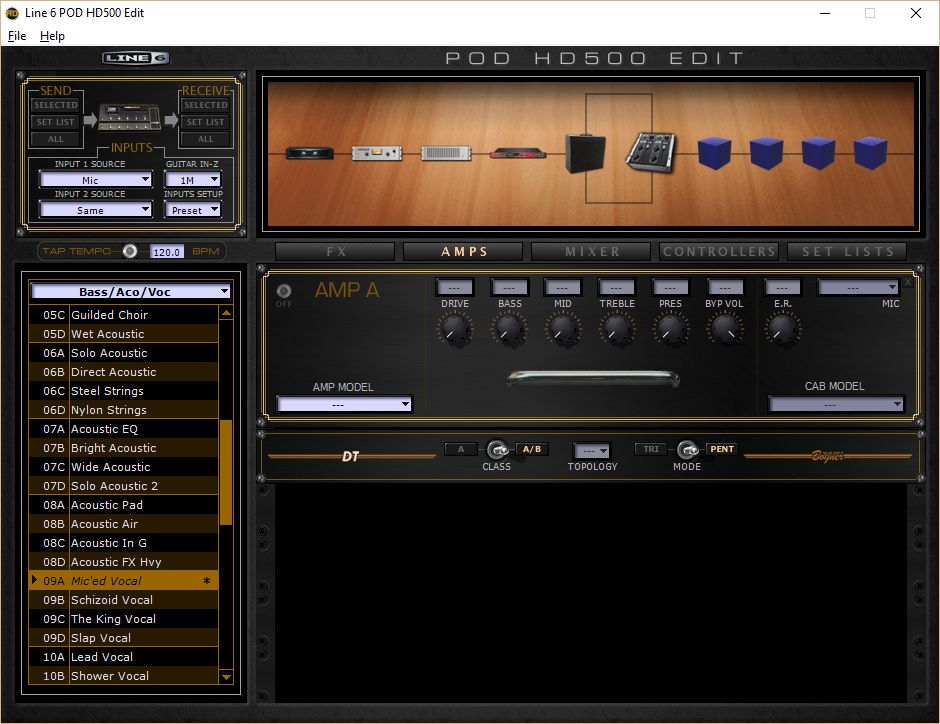Click the tempo BPM value field
The image size is (940, 724).
point(167,252)
